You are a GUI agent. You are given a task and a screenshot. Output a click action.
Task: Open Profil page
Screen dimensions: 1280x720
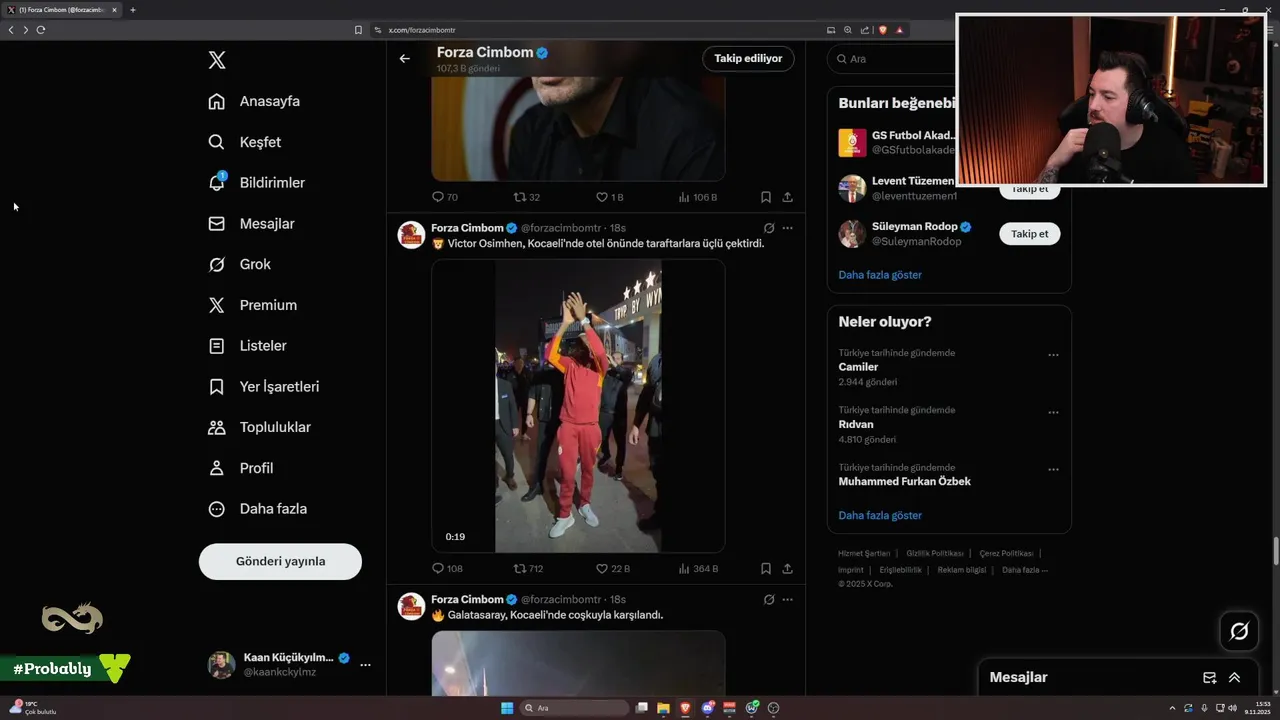240,468
